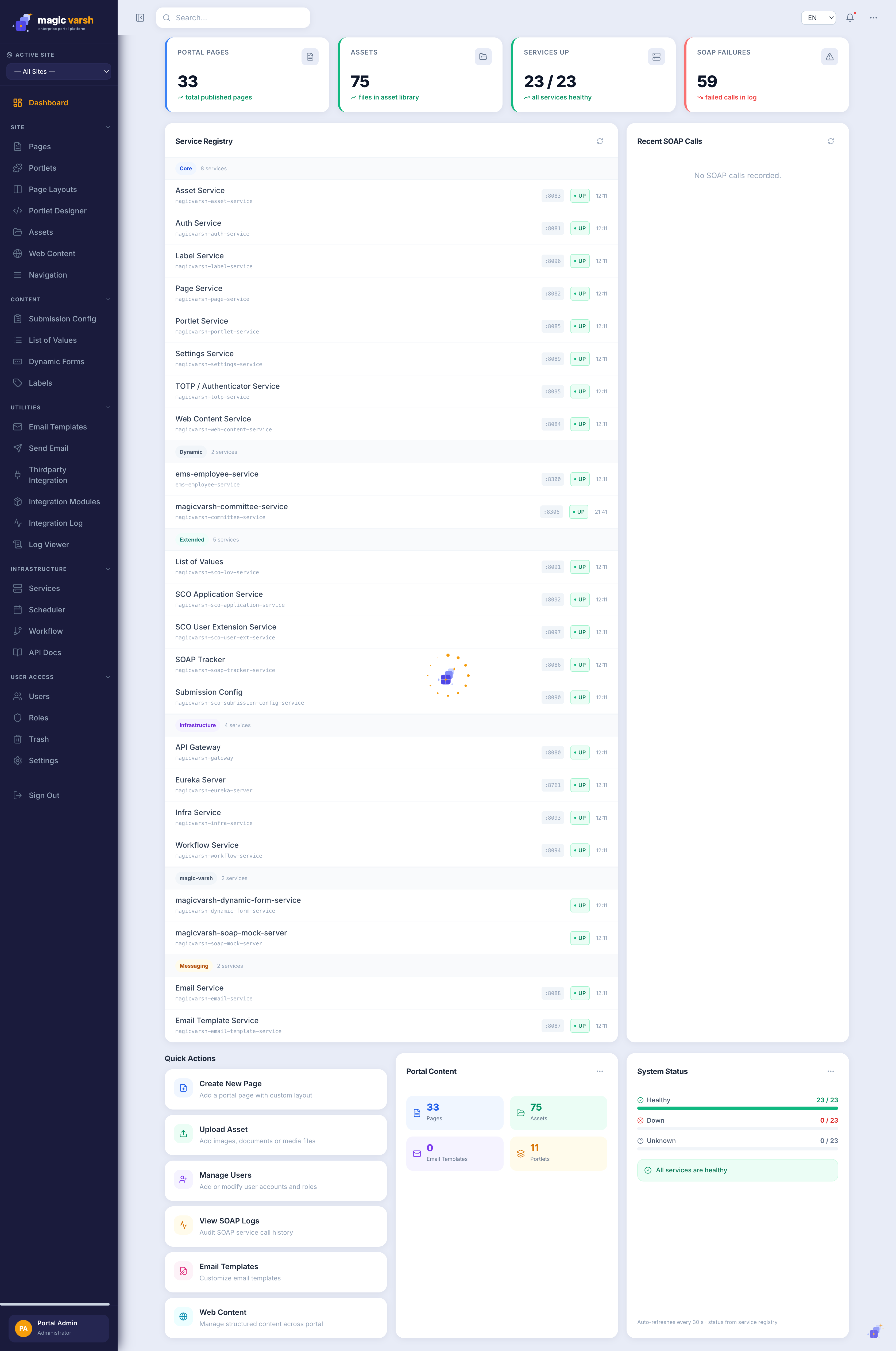
Task: Open Thirdparty Integration
Action: coord(58,475)
